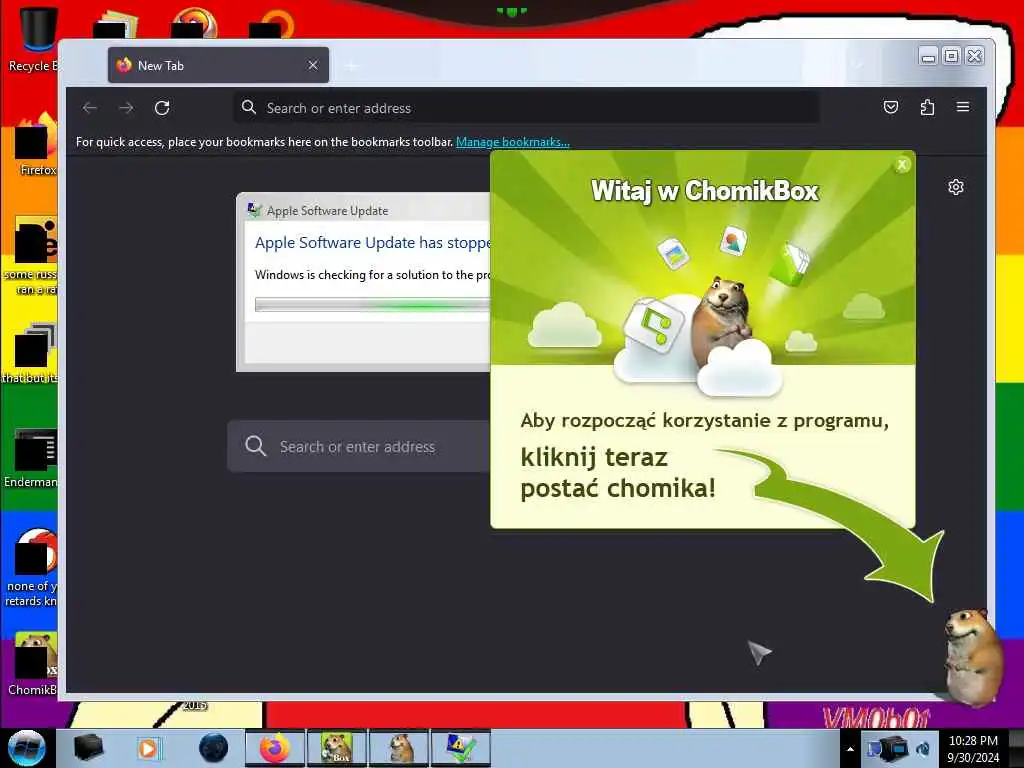
Task: Click the Apple Software Update dialog title
Action: (327, 211)
